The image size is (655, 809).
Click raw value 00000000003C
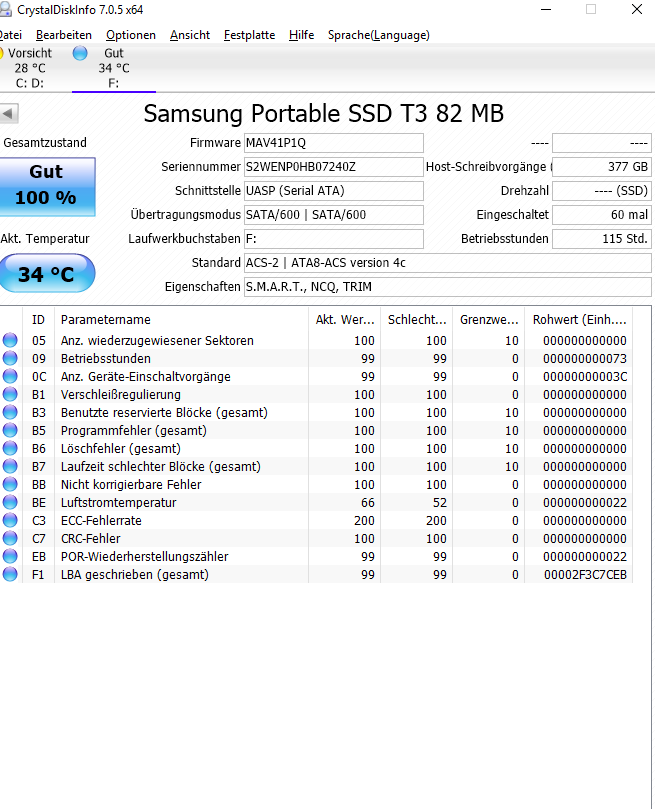point(585,377)
